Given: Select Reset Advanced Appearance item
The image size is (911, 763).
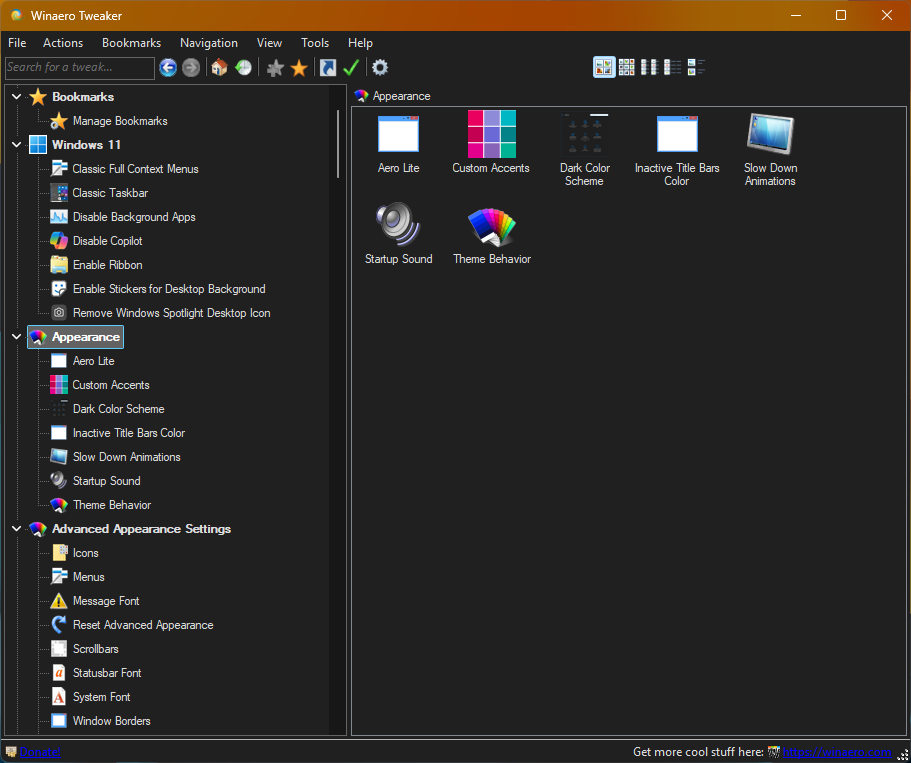Looking at the screenshot, I should (x=143, y=625).
